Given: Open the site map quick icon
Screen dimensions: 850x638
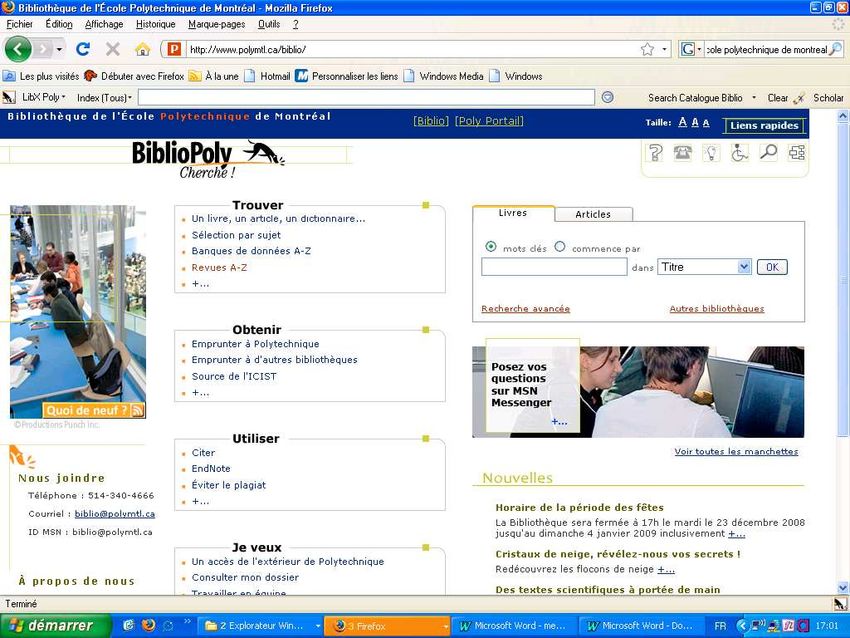Looking at the screenshot, I should (x=796, y=153).
